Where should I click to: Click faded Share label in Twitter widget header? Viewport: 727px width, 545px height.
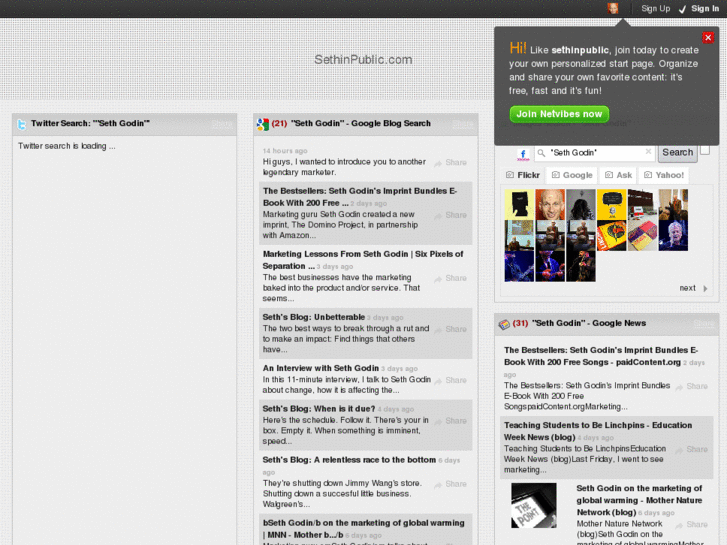pos(222,124)
